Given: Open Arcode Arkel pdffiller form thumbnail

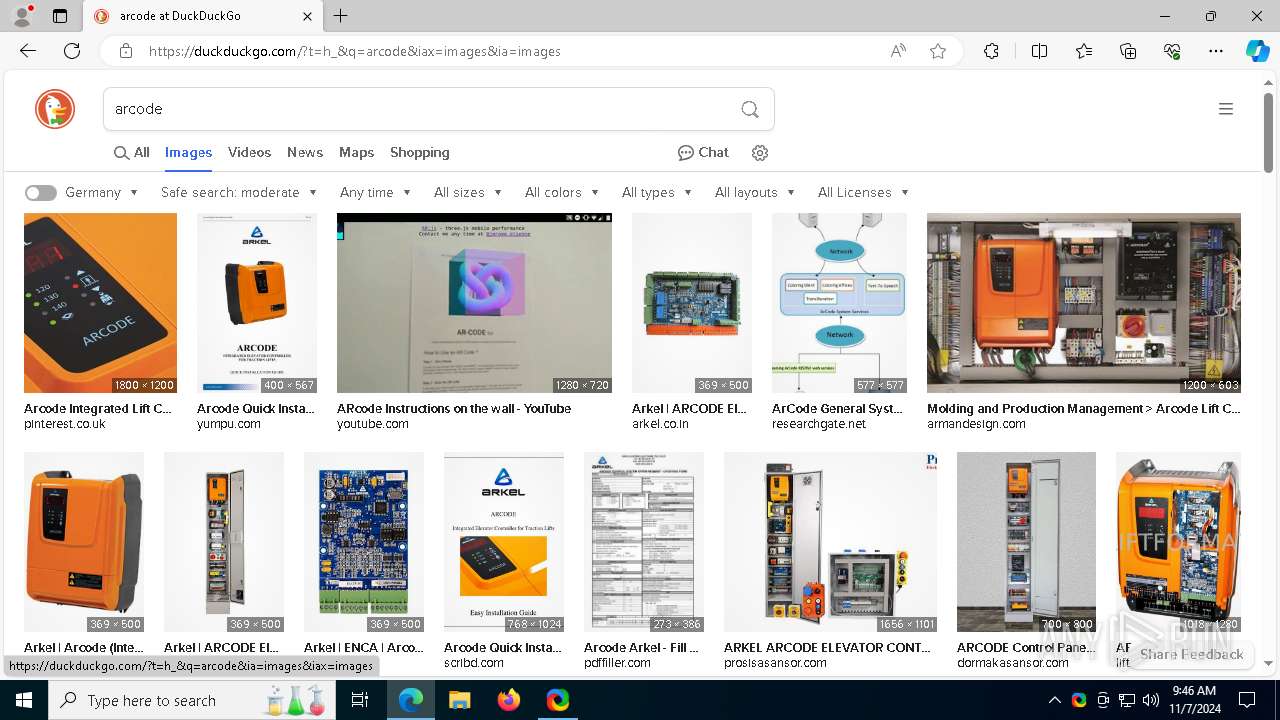Looking at the screenshot, I should click(644, 542).
